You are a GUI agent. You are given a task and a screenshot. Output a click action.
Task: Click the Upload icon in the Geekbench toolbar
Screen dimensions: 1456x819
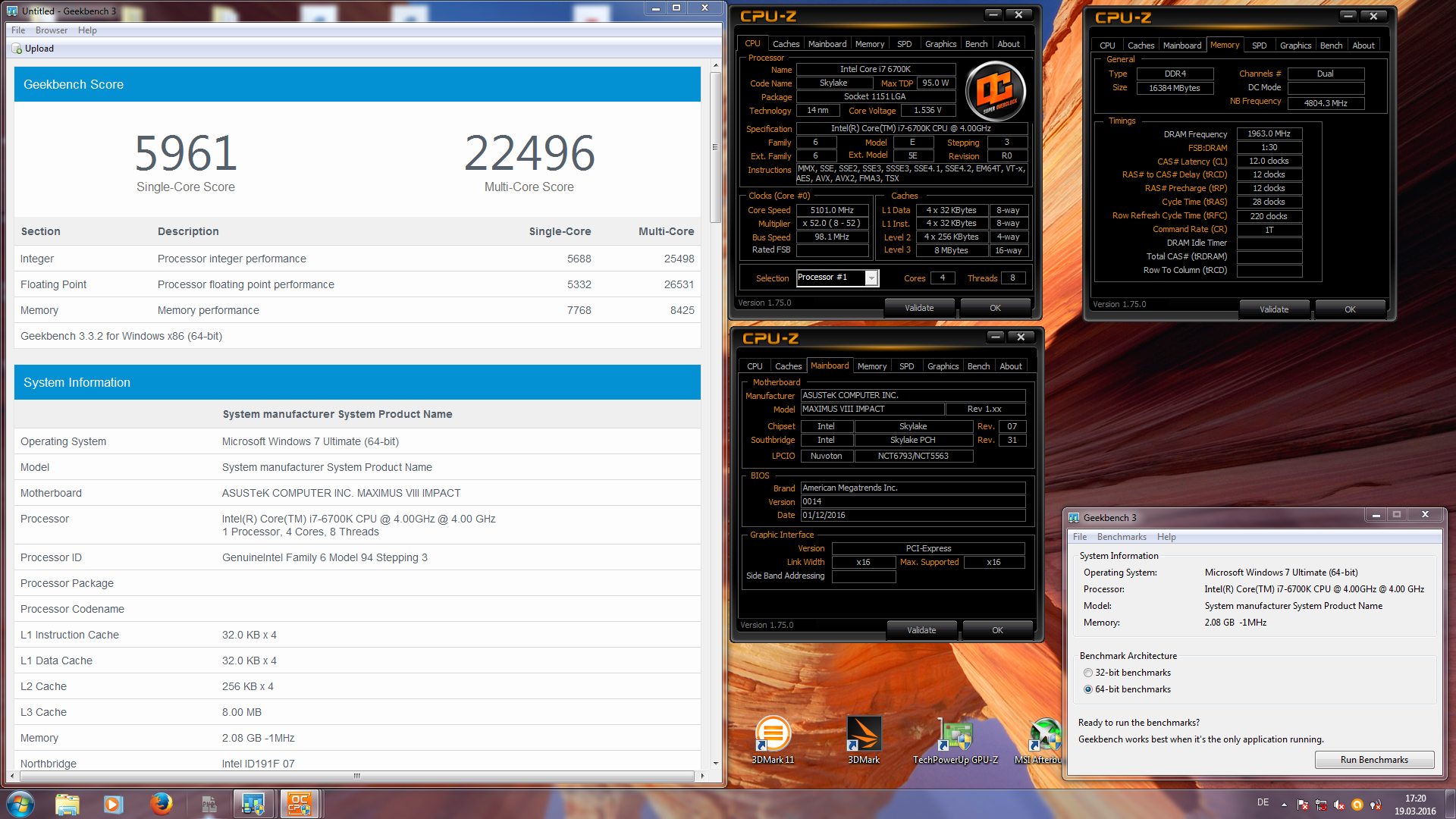17,49
